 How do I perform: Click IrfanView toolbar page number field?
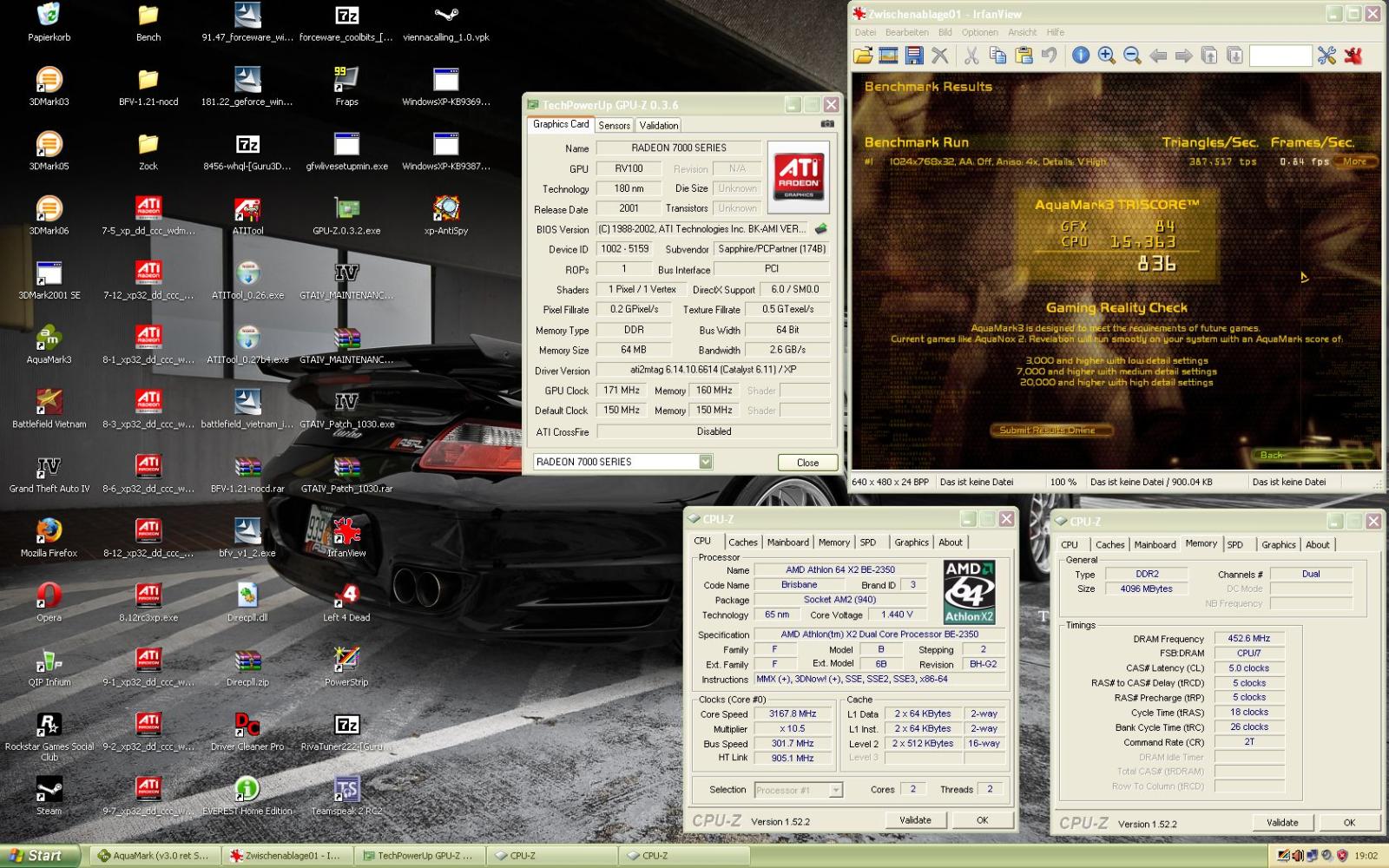tap(1280, 56)
